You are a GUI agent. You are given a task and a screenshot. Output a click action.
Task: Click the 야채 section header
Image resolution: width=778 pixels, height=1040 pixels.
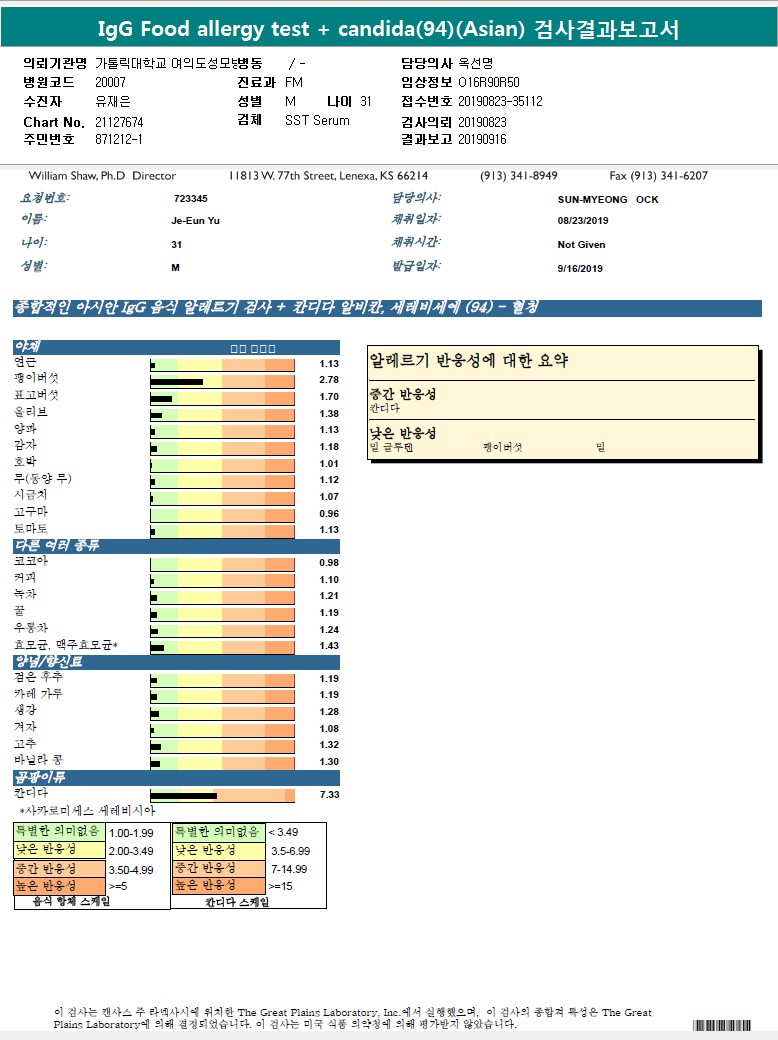tap(176, 347)
